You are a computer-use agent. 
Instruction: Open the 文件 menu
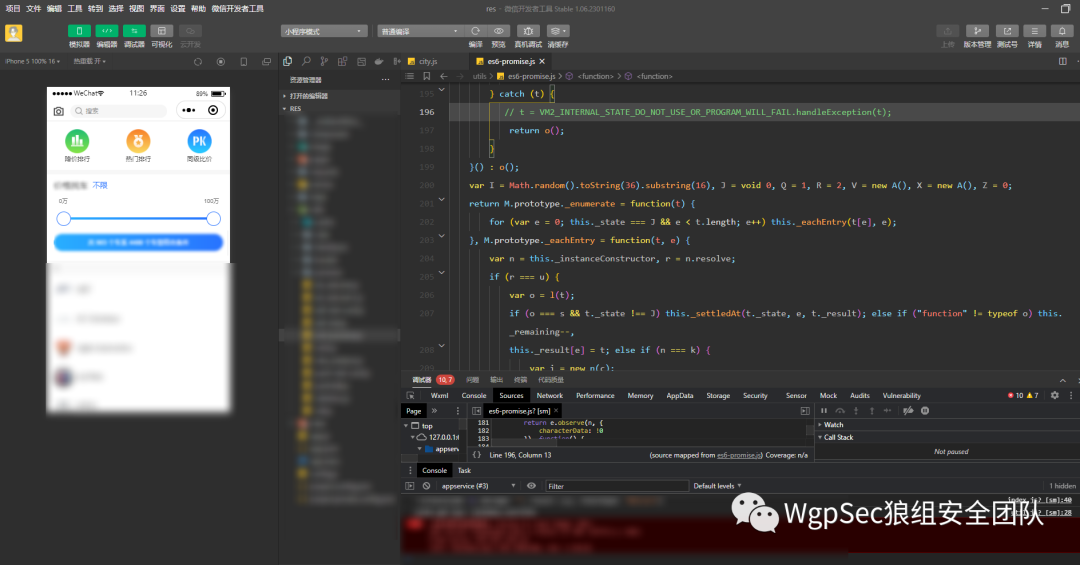34,9
